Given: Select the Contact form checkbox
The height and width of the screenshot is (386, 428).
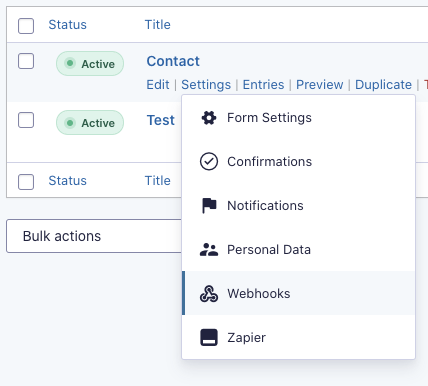Looking at the screenshot, I should [26, 61].
